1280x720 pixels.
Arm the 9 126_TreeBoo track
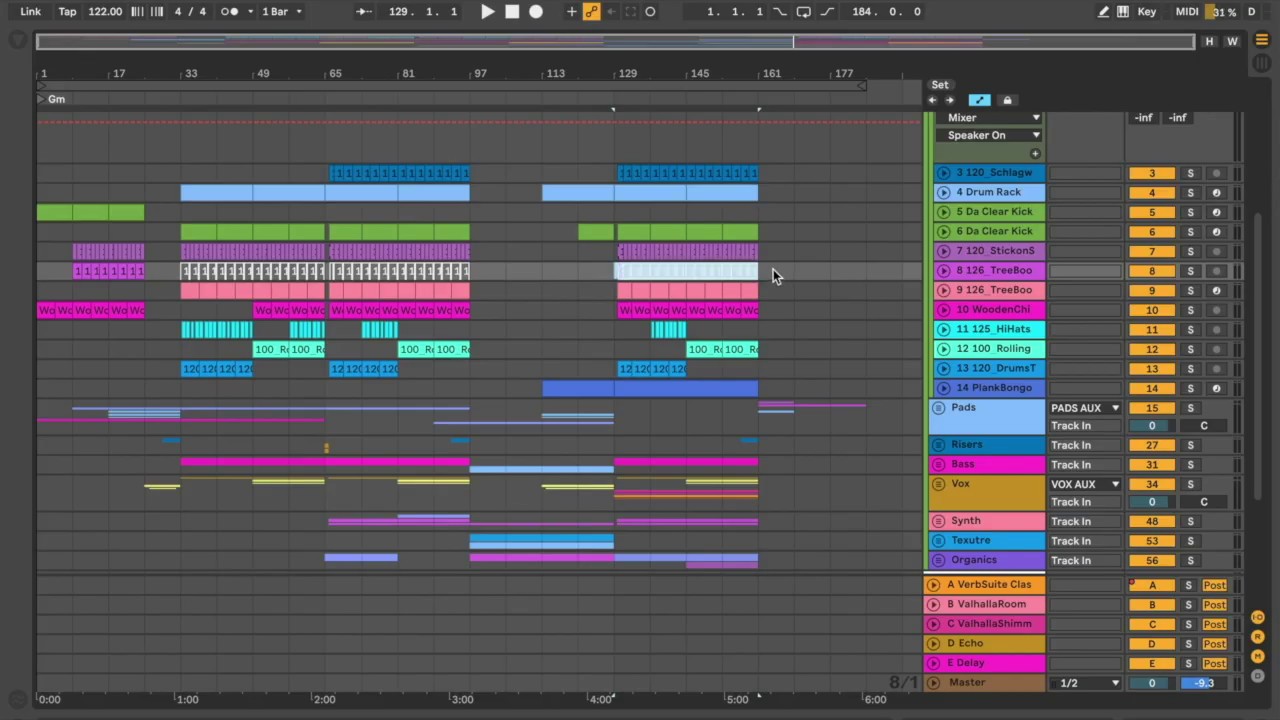tap(1216, 290)
